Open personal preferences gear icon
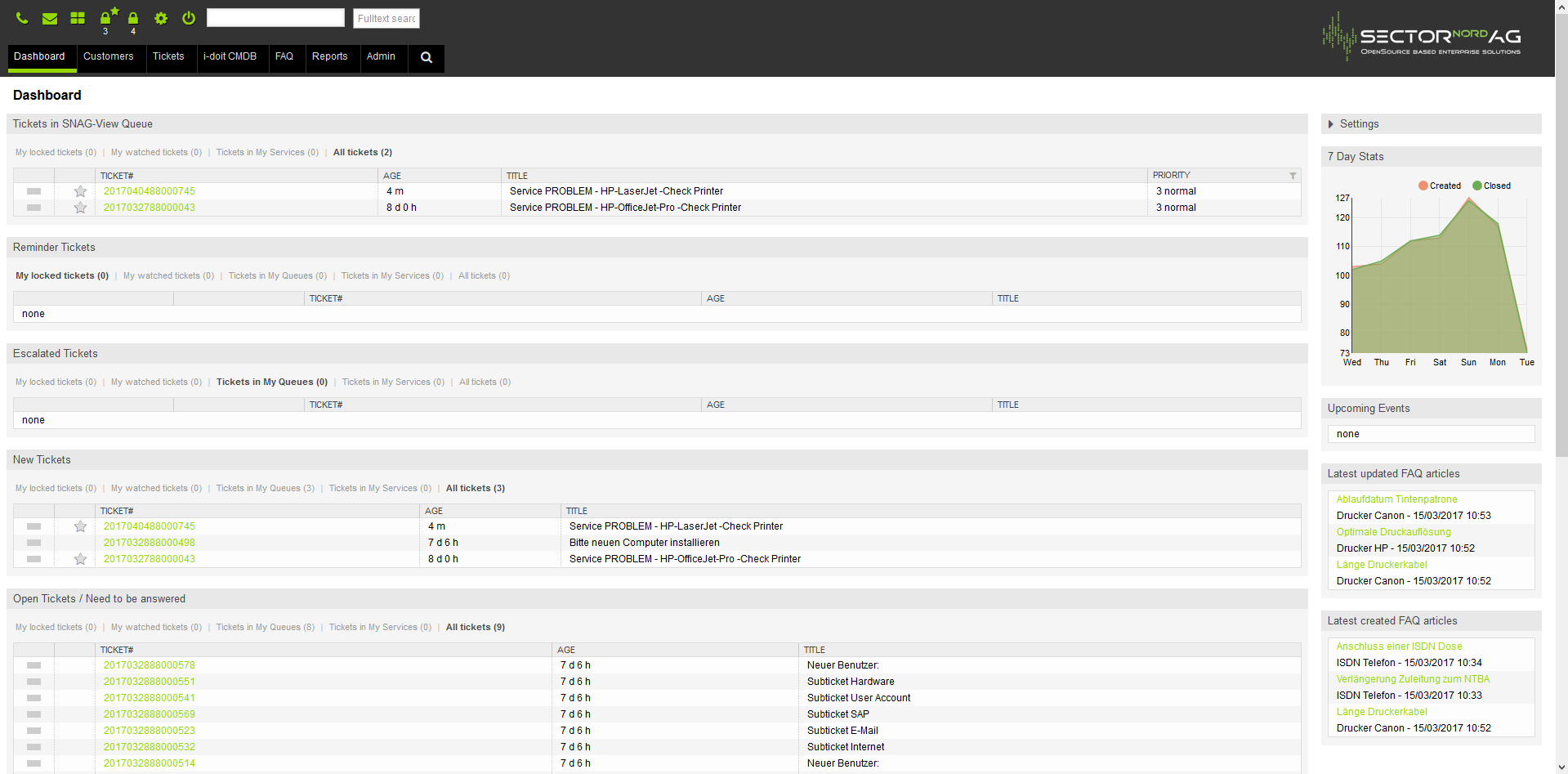Image resolution: width=1568 pixels, height=774 pixels. 161,18
